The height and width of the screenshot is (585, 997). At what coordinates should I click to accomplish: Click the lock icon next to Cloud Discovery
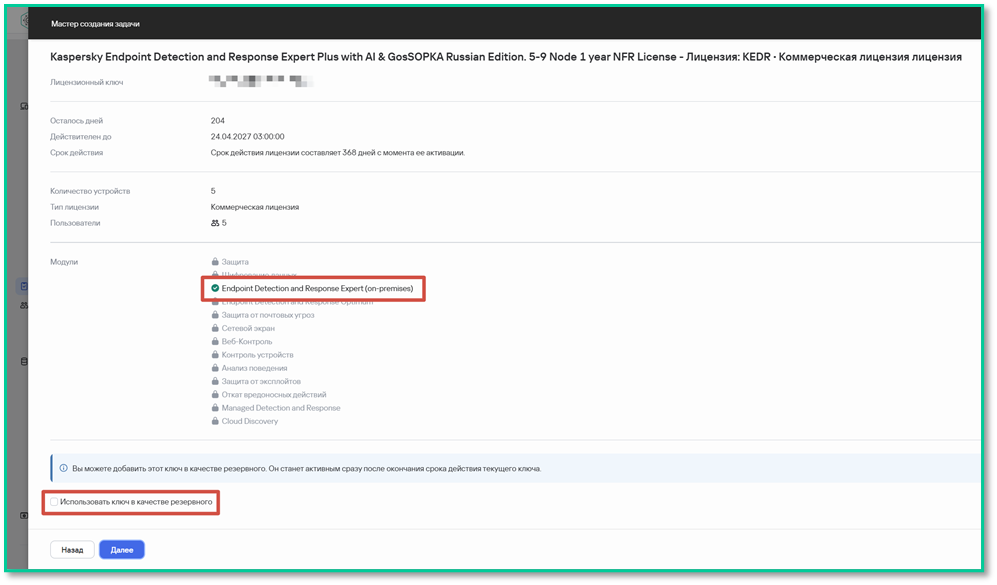click(x=215, y=421)
